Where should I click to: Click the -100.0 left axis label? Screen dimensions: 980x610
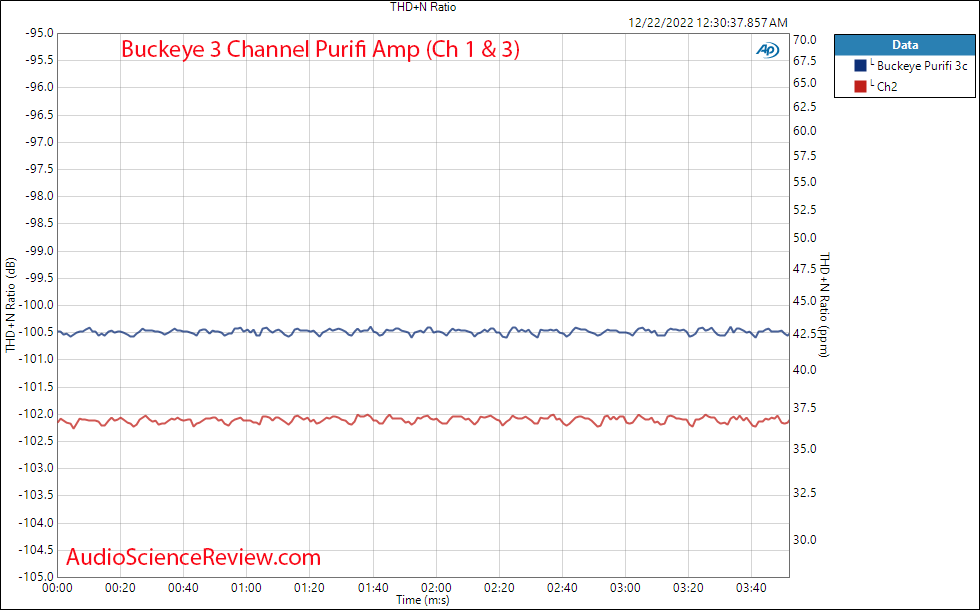(37, 305)
